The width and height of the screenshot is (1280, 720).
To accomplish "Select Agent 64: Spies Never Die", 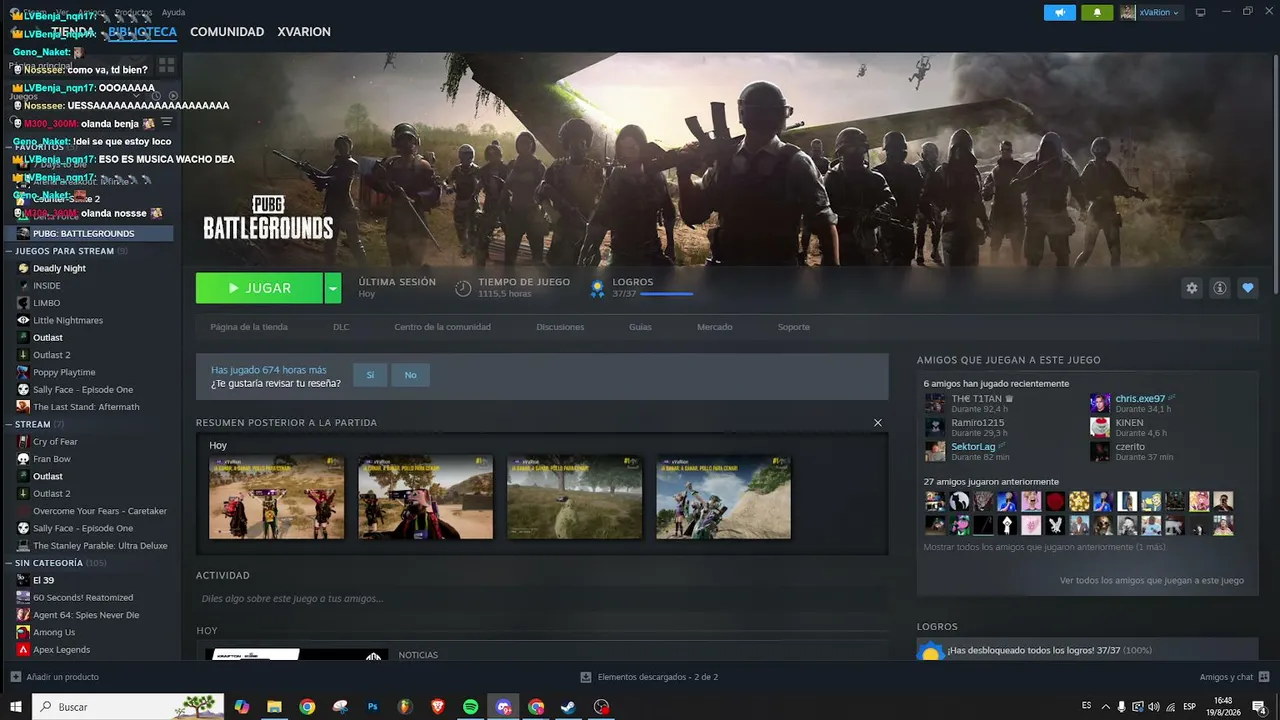I will [x=86, y=615].
